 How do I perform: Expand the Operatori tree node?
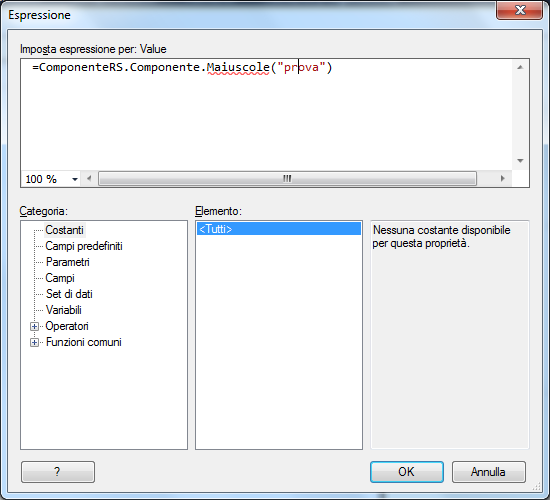(34, 327)
